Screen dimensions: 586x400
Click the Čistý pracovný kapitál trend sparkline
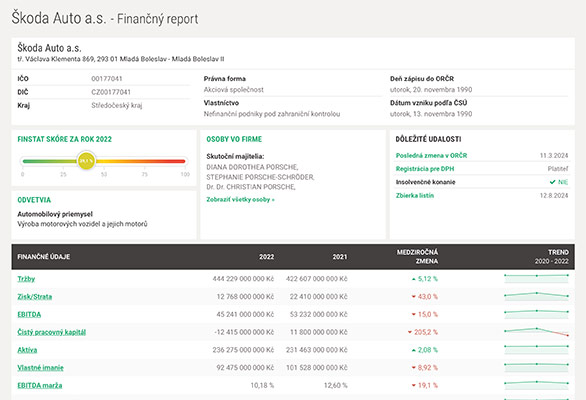coord(536,332)
